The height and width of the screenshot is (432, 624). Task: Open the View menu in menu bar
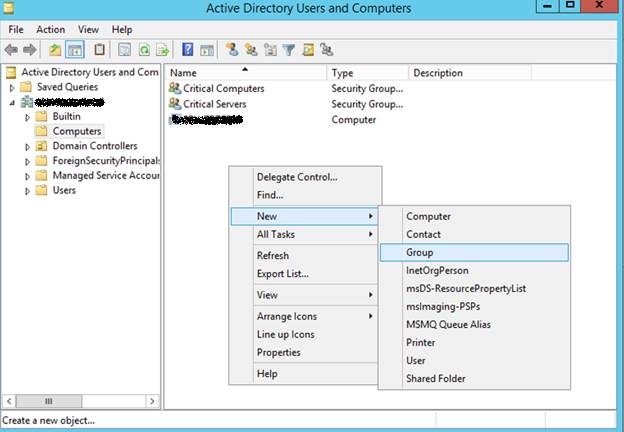(88, 29)
